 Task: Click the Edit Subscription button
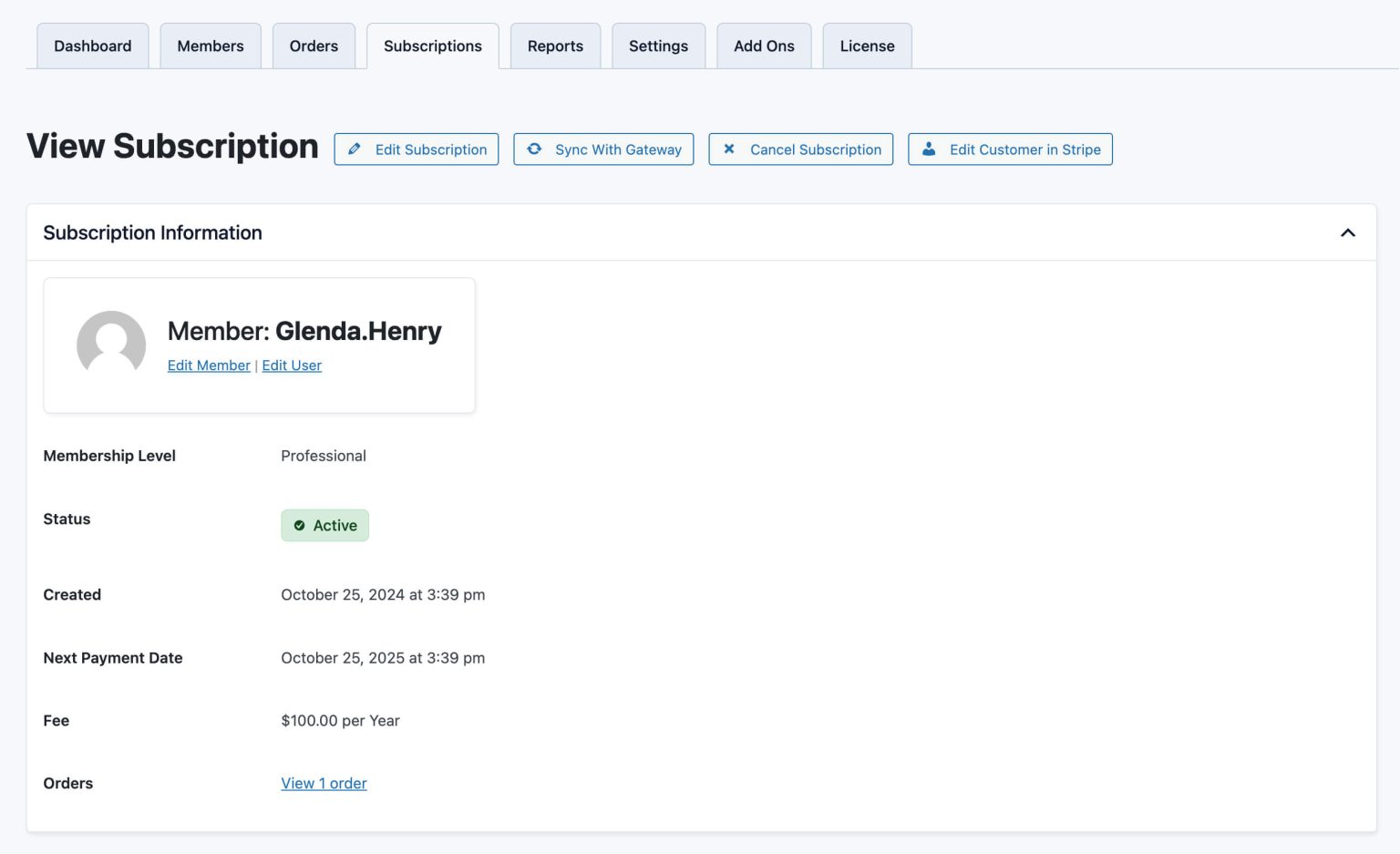[417, 149]
